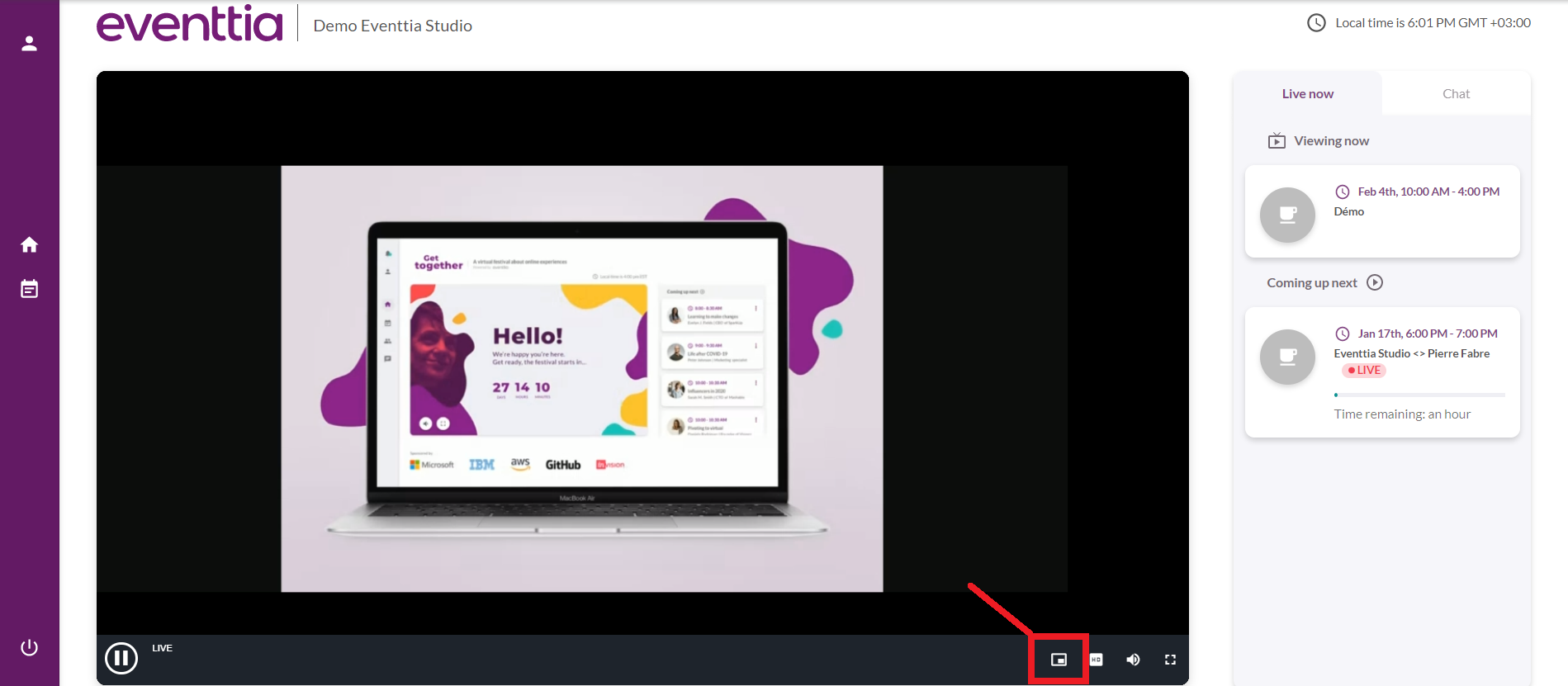Click the red LIVE badge on session
1568x686 pixels.
(1364, 371)
